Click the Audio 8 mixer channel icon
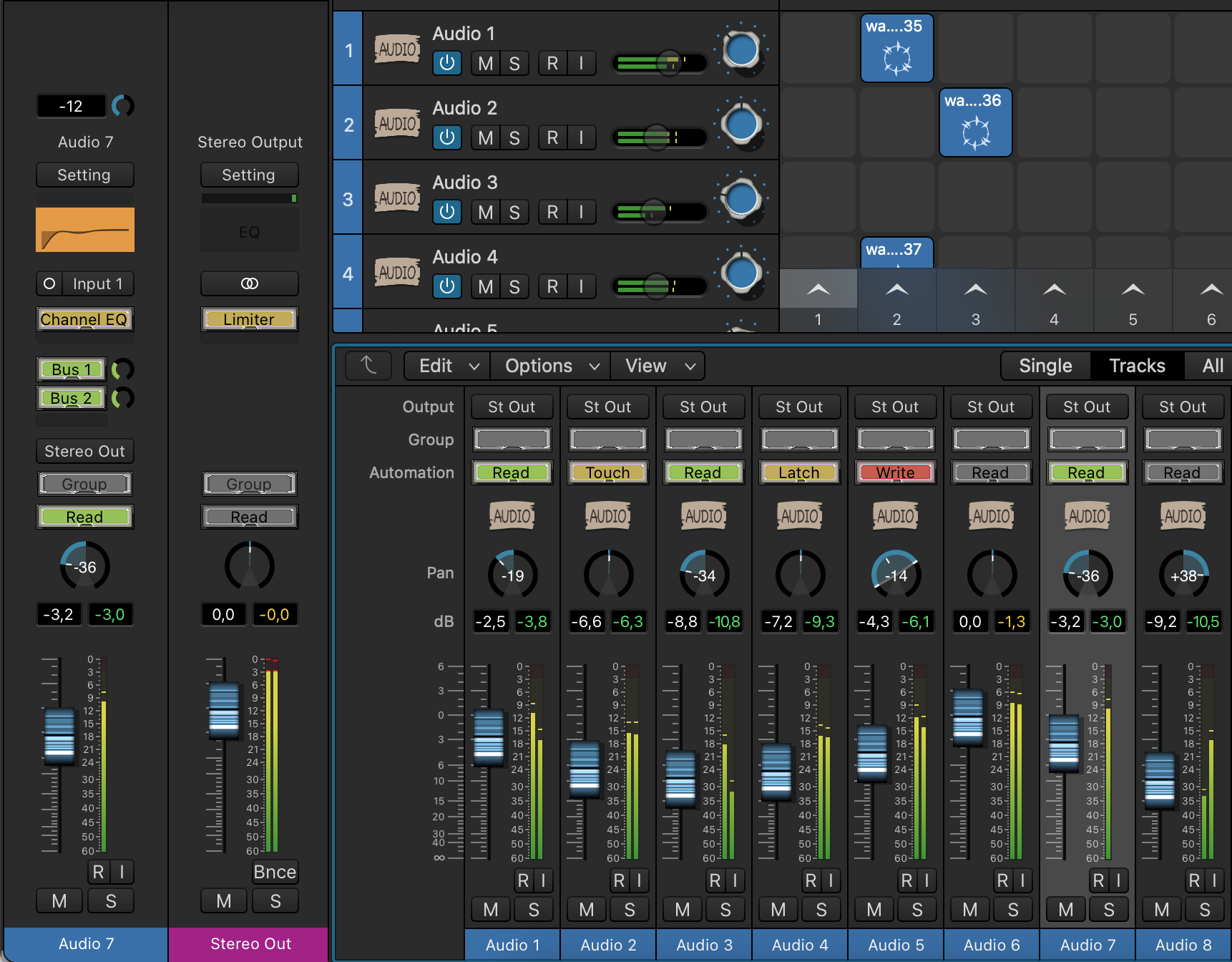This screenshot has height=962, width=1232. (1183, 515)
